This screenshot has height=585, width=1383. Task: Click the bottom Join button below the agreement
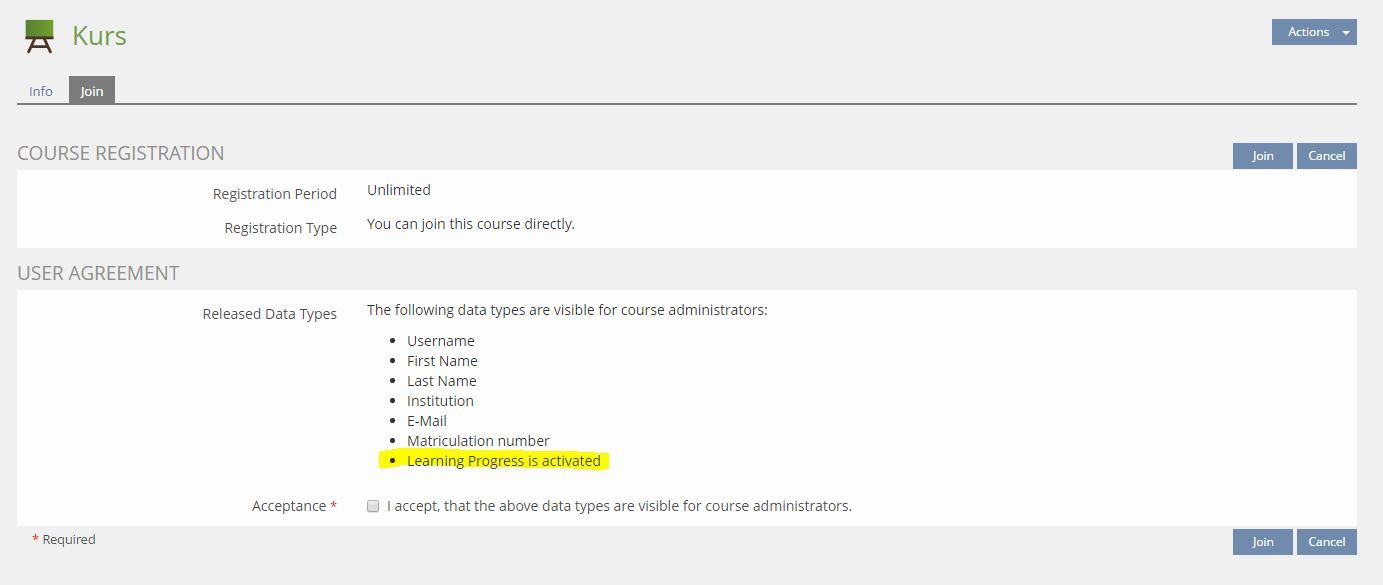(1262, 541)
